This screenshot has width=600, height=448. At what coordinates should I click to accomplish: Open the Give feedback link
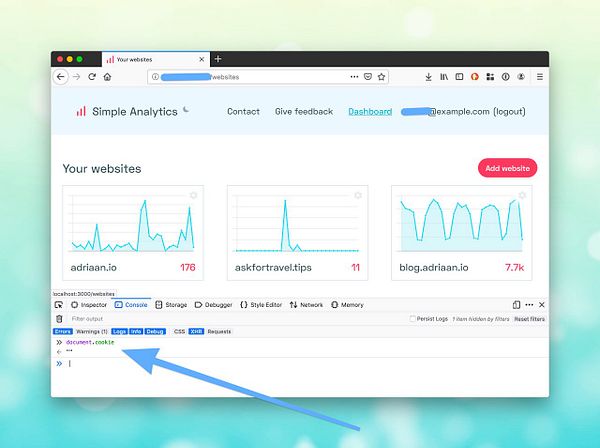coord(304,112)
